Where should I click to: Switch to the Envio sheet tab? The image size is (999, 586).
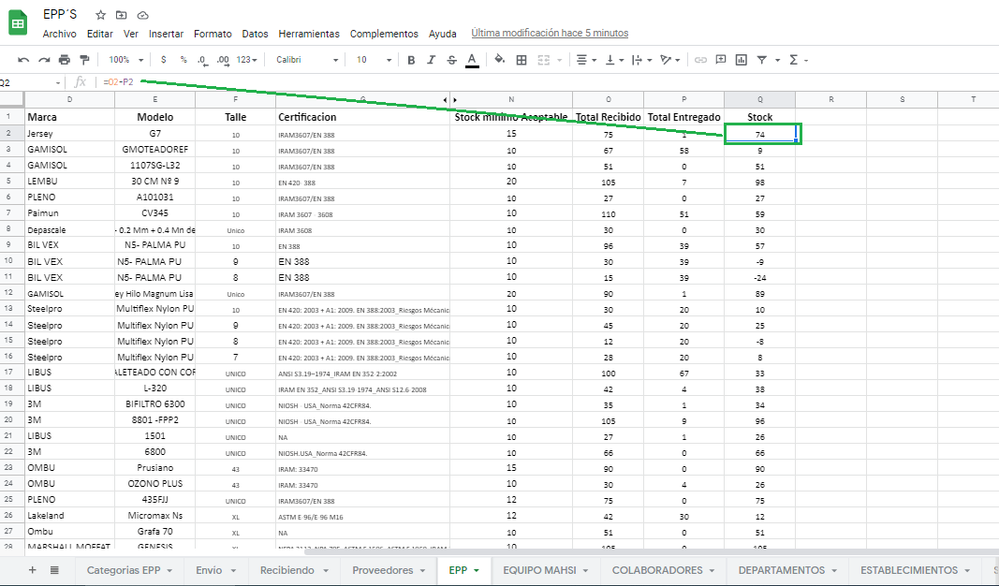[x=216, y=570]
